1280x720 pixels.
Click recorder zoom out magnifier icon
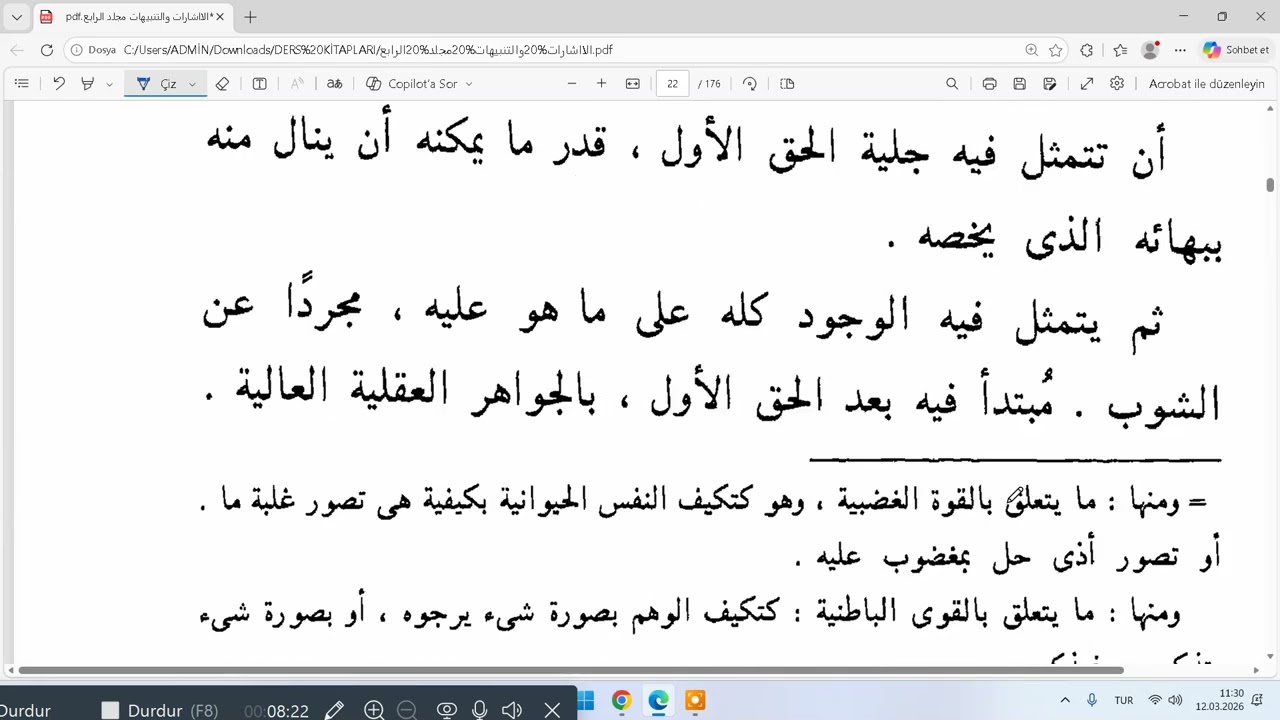tap(407, 710)
